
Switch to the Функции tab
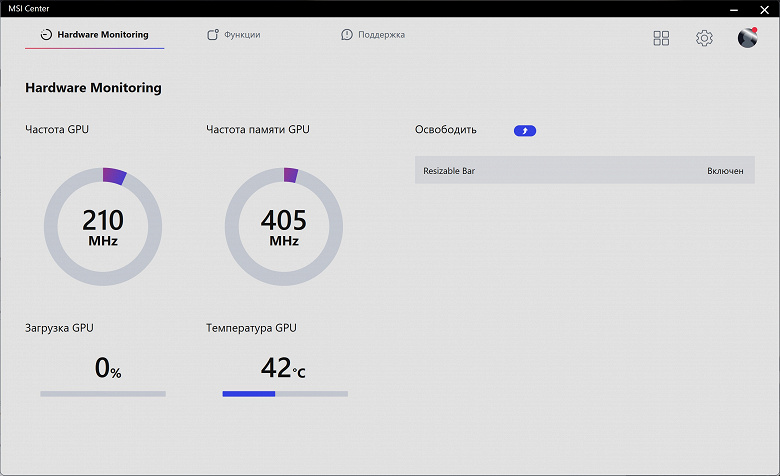[242, 35]
